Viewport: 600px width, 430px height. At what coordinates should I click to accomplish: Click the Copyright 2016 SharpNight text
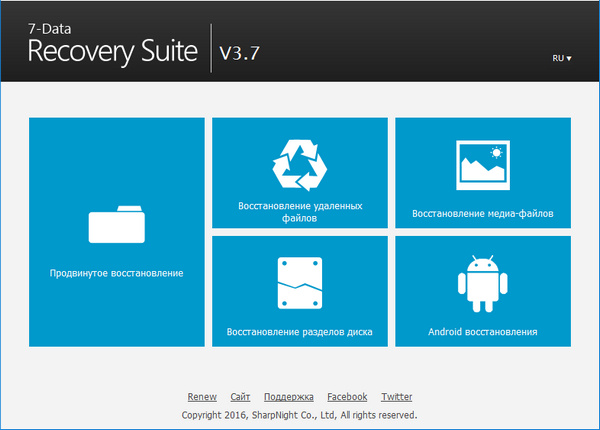[x=300, y=415]
